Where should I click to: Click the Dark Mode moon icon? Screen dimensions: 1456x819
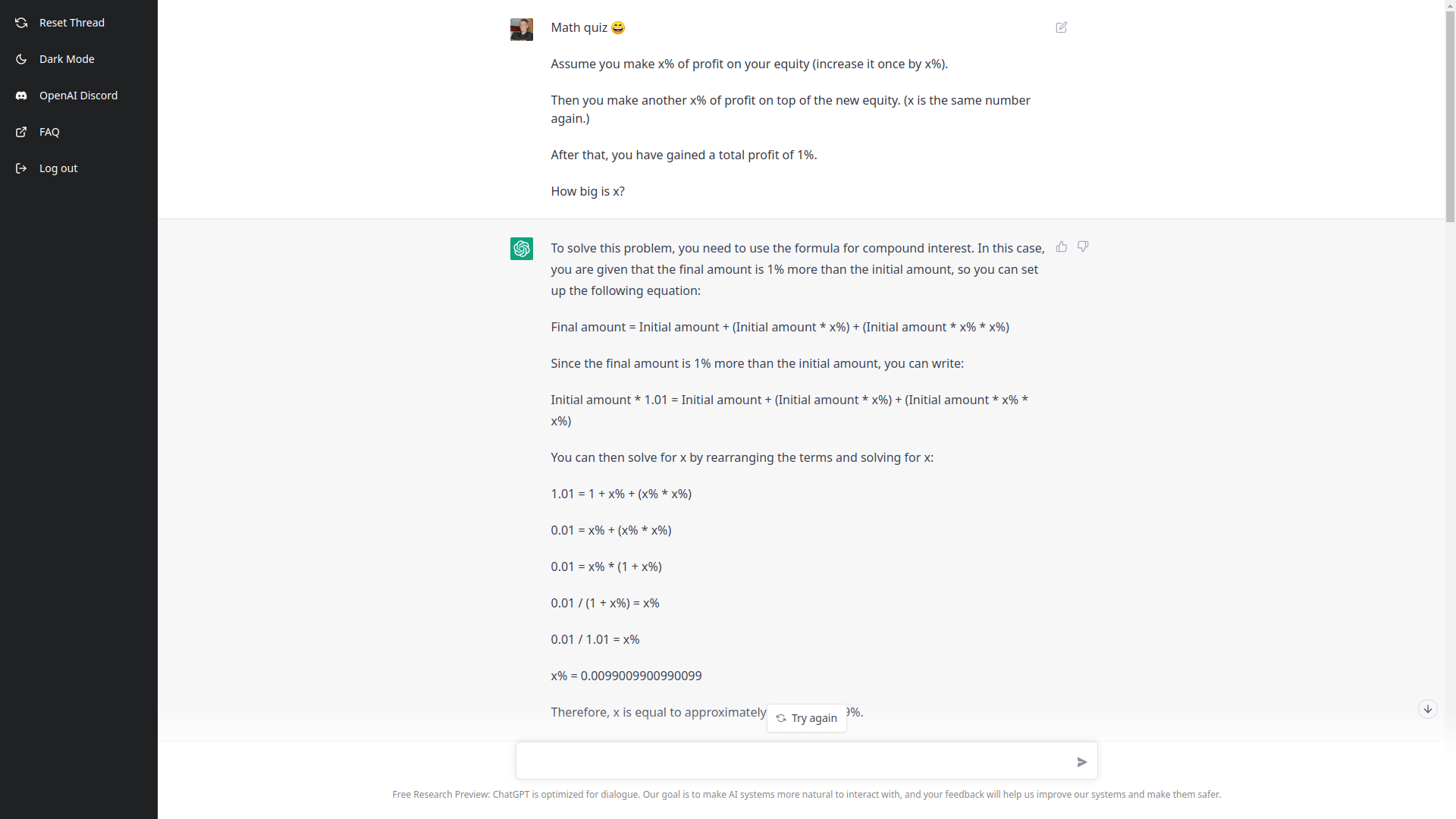(21, 59)
